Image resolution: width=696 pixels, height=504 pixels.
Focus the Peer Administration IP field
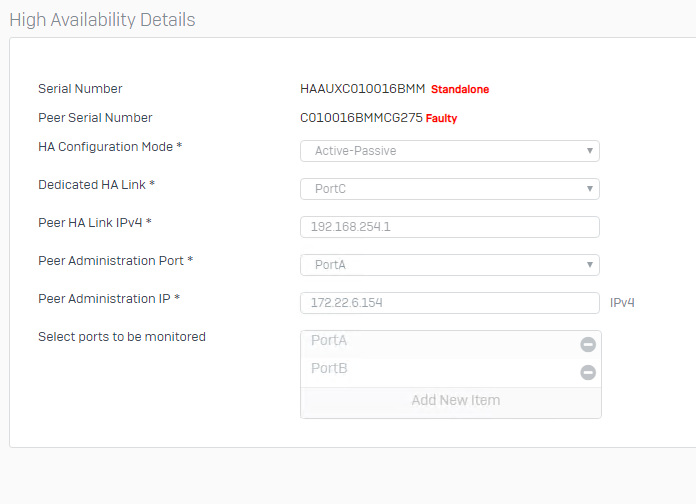point(450,303)
